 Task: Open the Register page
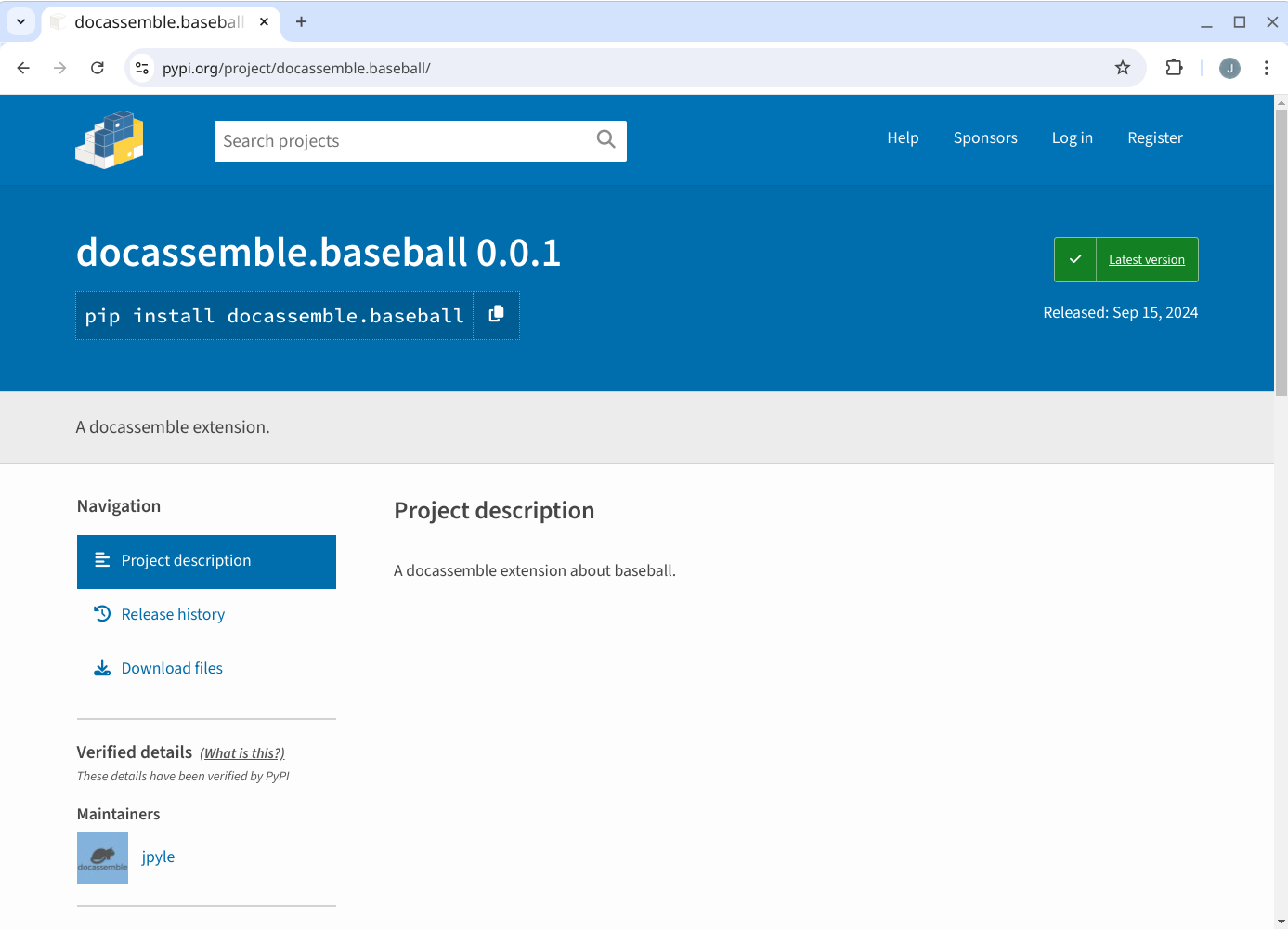tap(1155, 137)
